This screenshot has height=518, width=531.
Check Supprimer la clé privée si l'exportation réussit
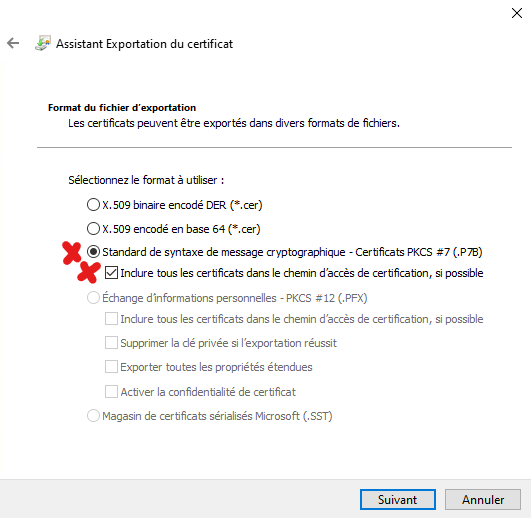111,343
